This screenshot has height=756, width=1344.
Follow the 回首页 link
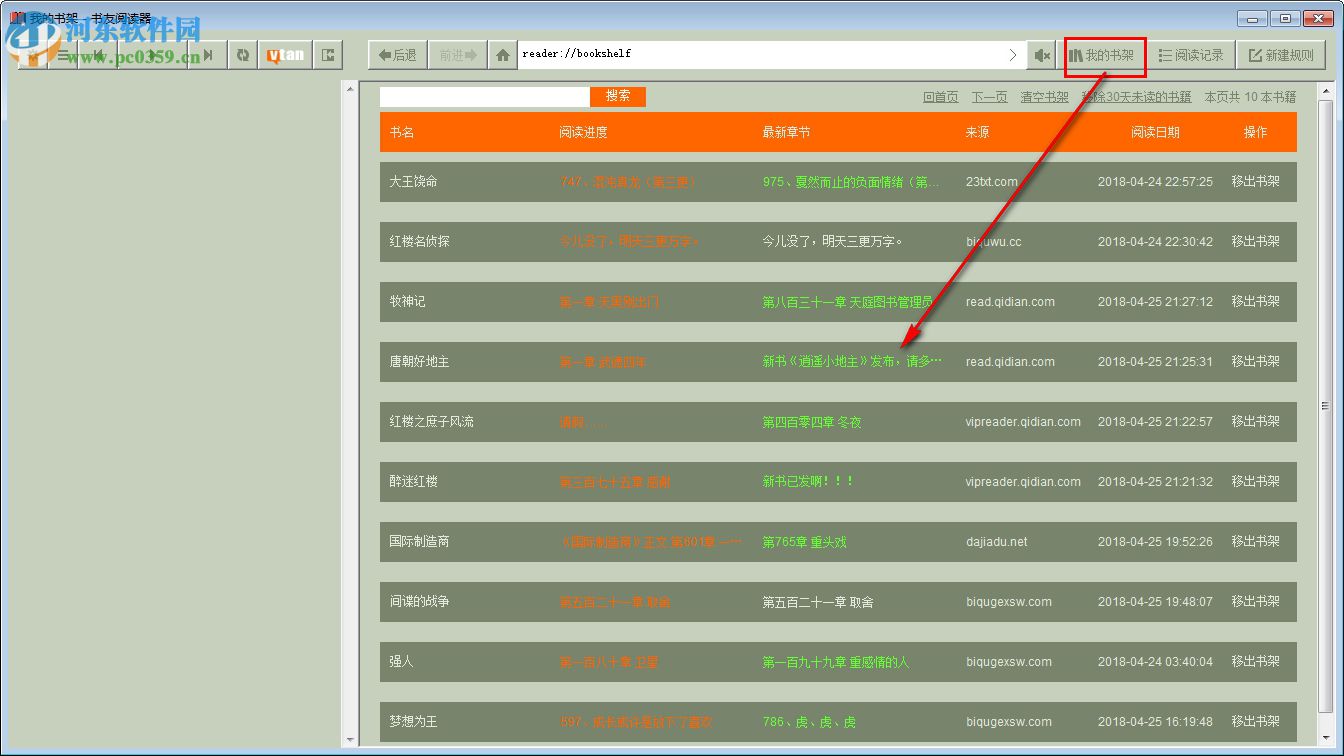[x=940, y=97]
